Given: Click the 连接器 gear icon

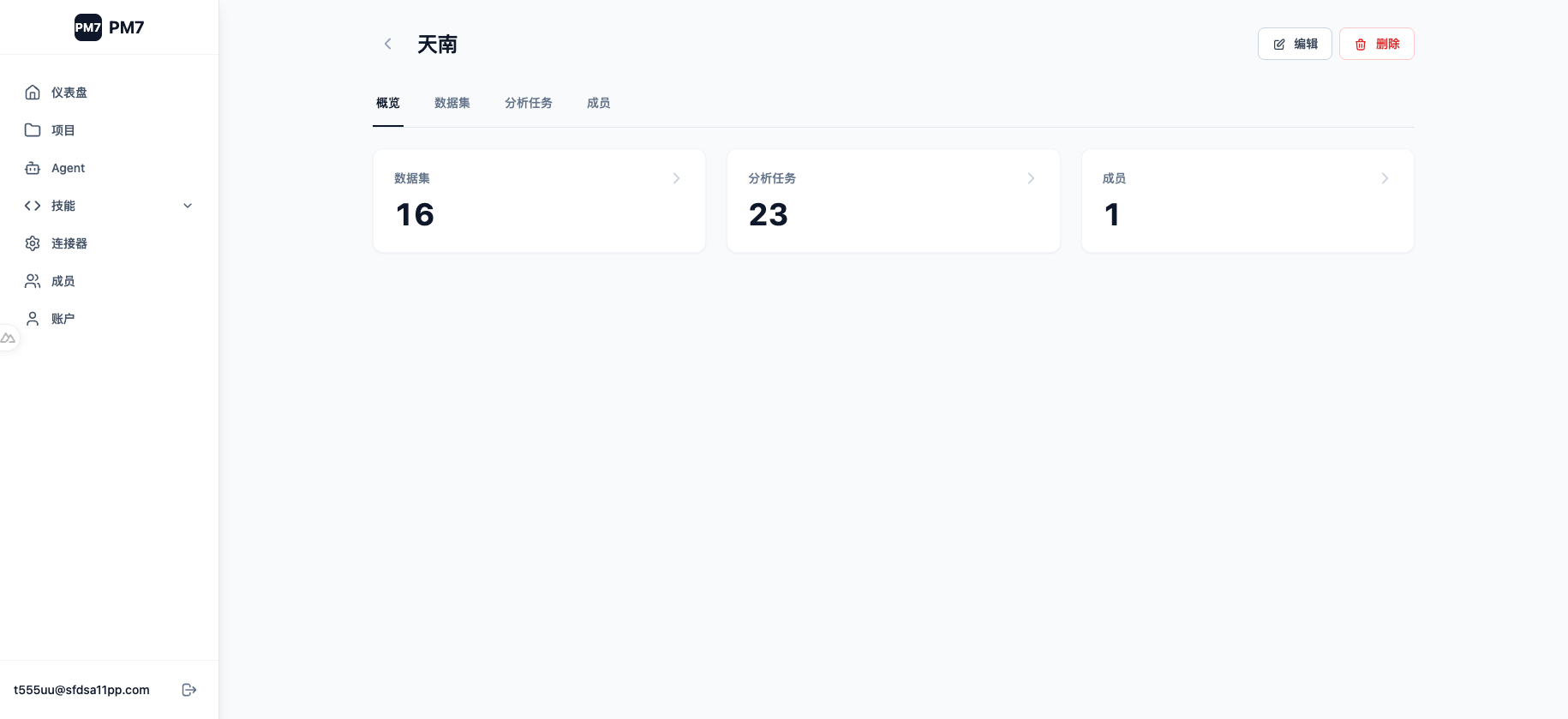Looking at the screenshot, I should tap(33, 243).
